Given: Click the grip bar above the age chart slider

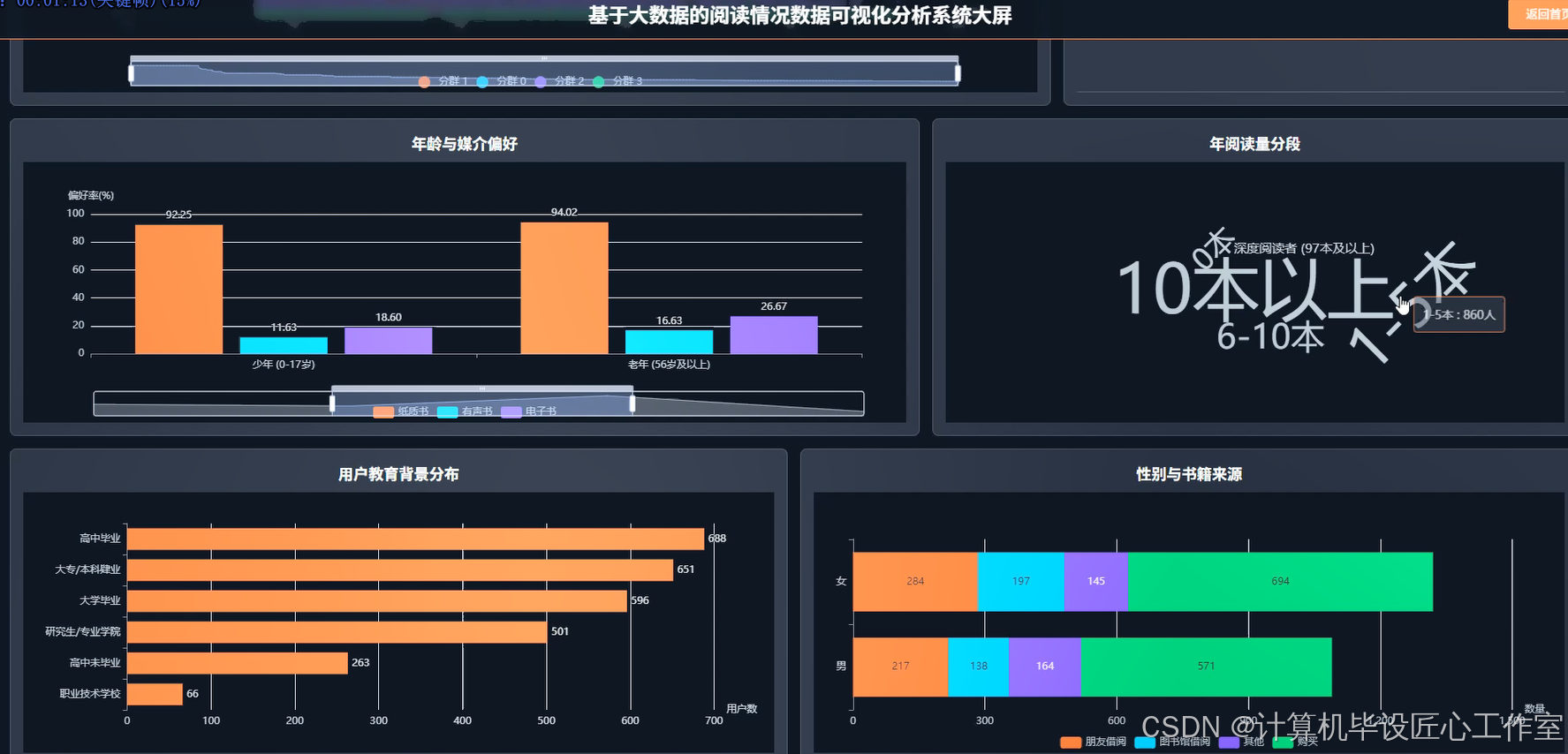Looking at the screenshot, I should coord(482,388).
